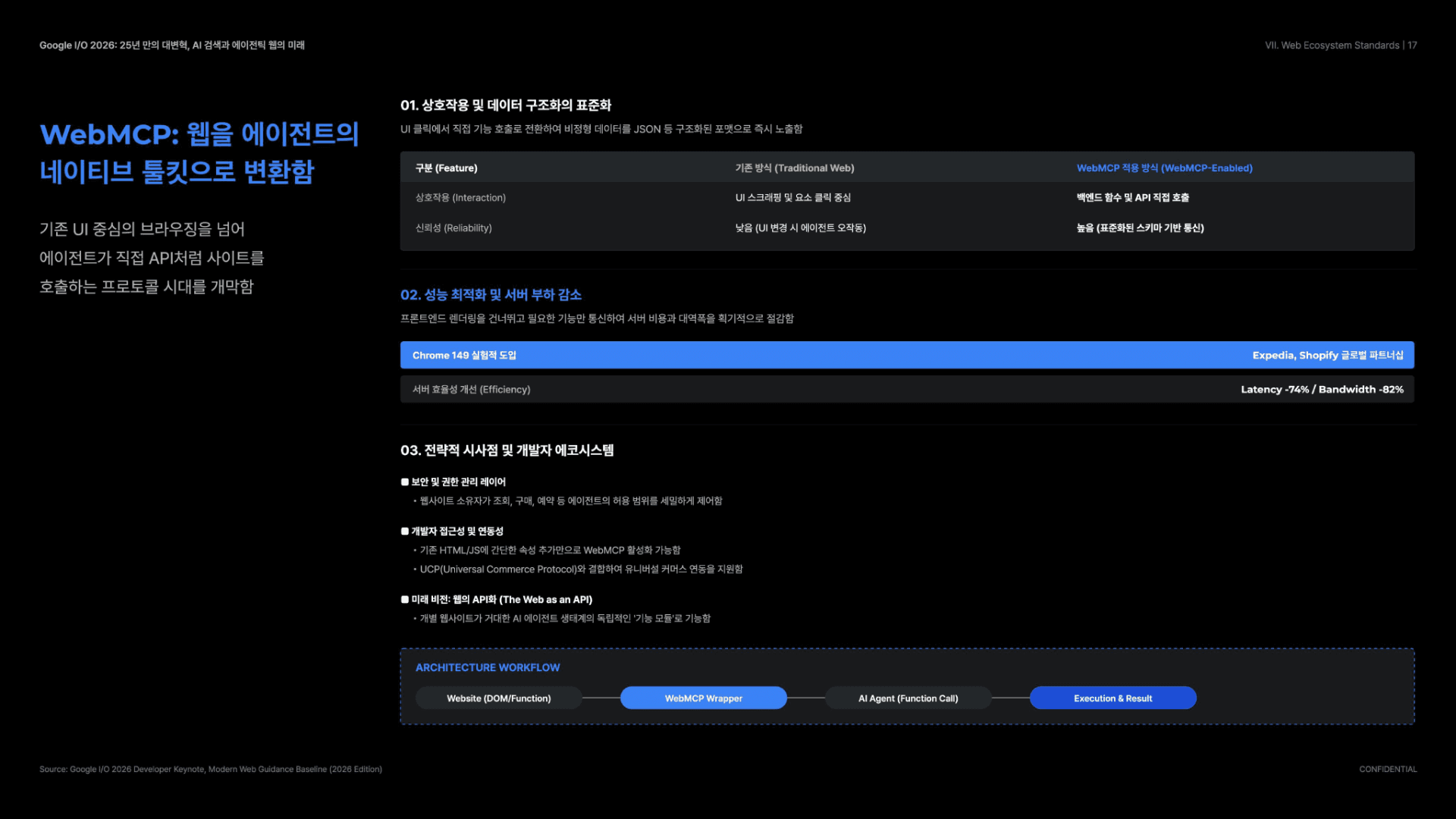This screenshot has width=1456, height=819.
Task: Click the 개발자 접근성 및 연동성 bullet heading
Action: (452, 531)
